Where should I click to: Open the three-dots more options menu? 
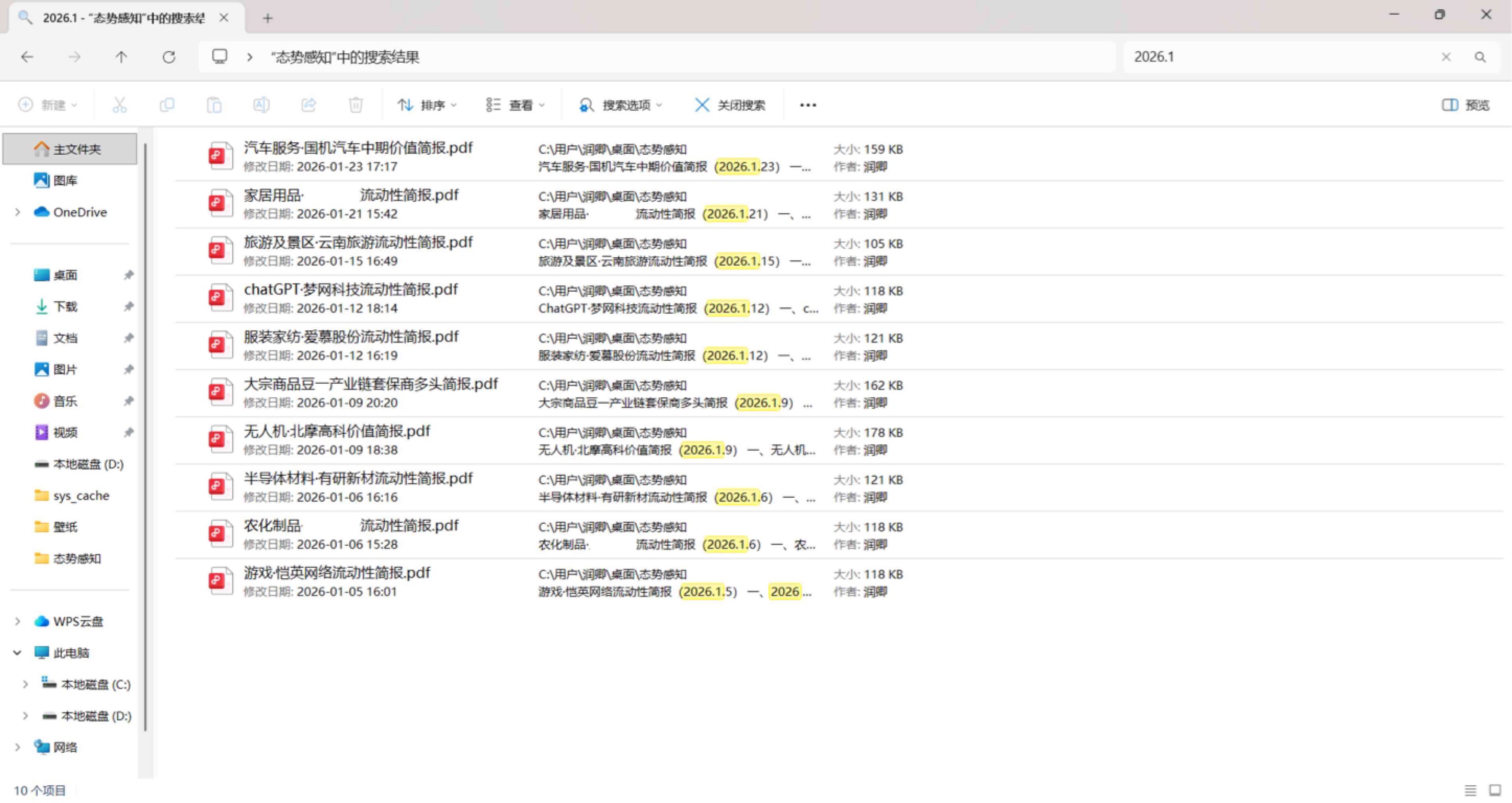(808, 105)
